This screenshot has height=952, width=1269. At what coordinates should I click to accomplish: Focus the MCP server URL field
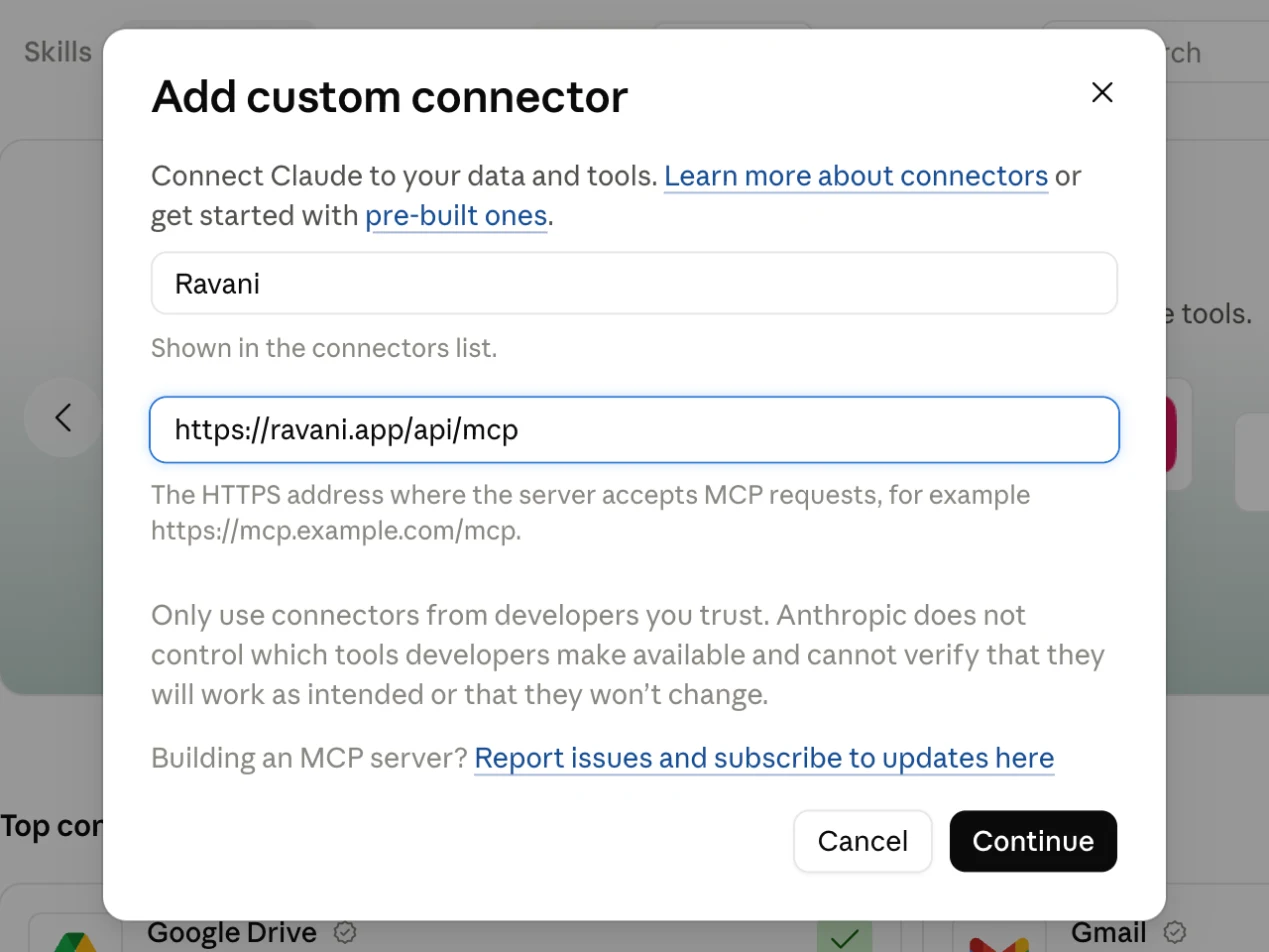click(634, 430)
